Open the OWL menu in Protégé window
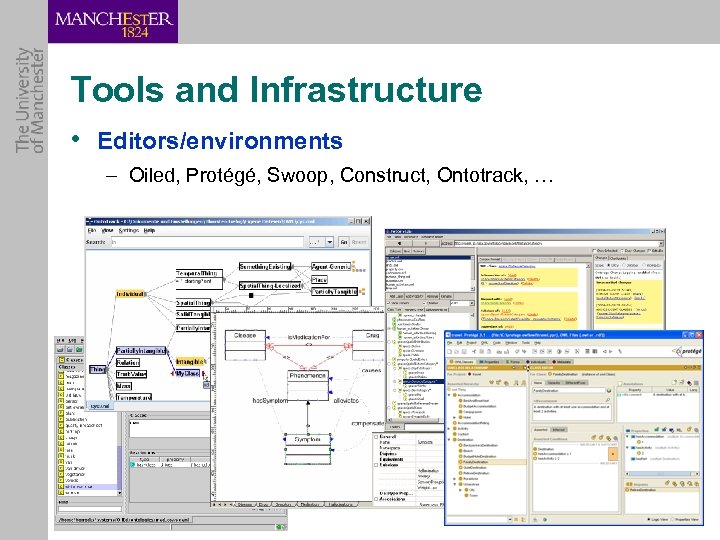Viewport: 720px width, 540px height. pyautogui.click(x=484, y=343)
